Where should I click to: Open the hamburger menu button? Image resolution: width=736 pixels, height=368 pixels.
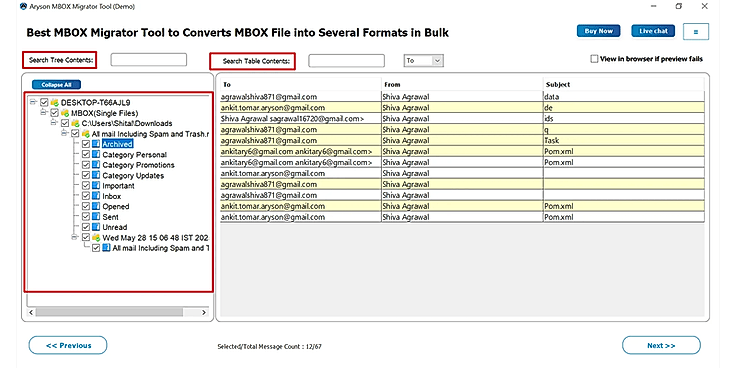(696, 32)
